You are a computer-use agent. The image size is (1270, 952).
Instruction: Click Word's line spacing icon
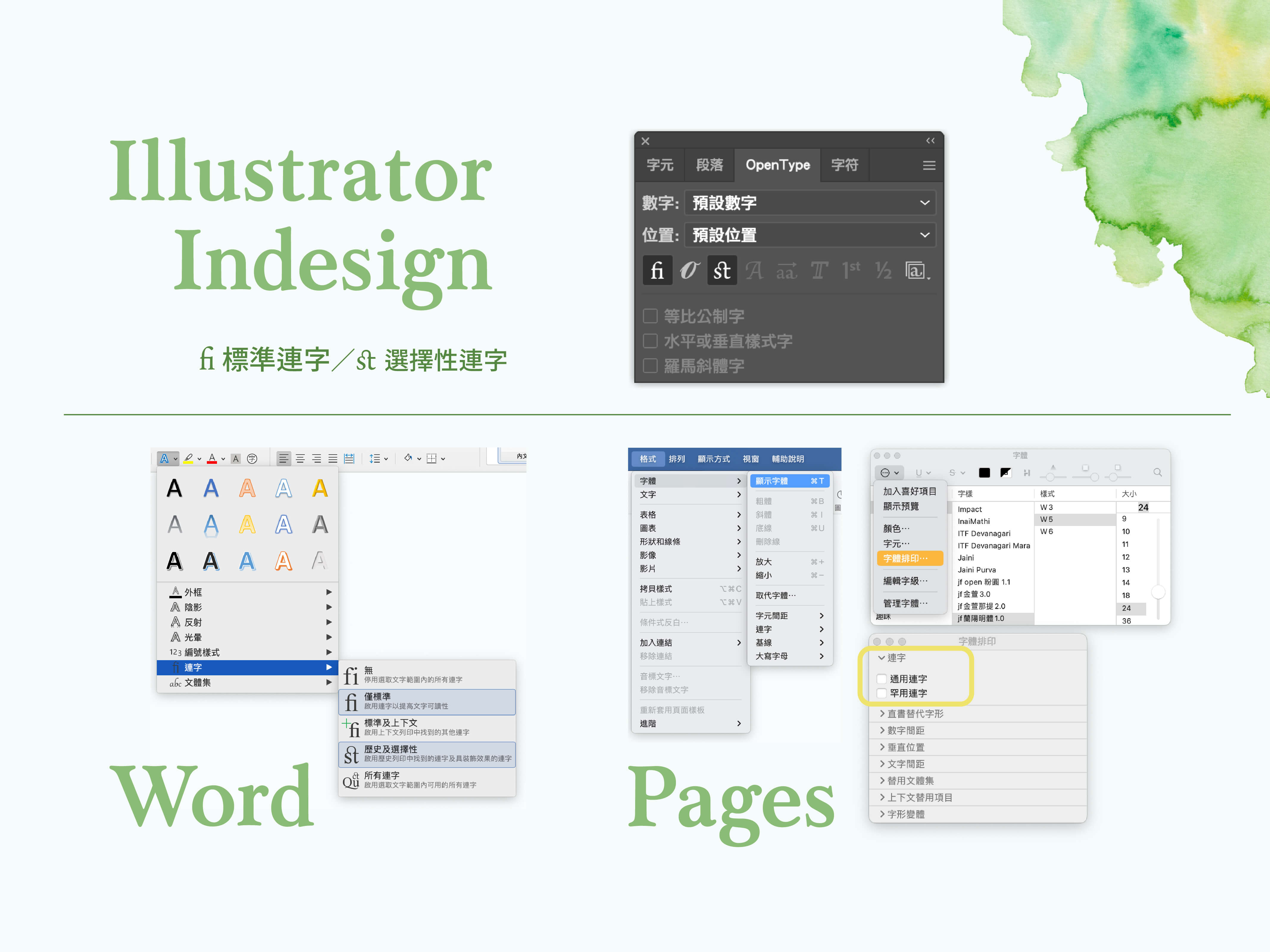[375, 458]
